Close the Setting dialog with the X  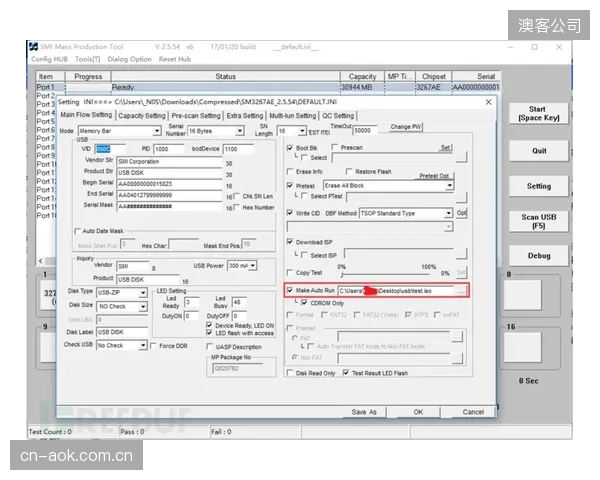coord(488,102)
